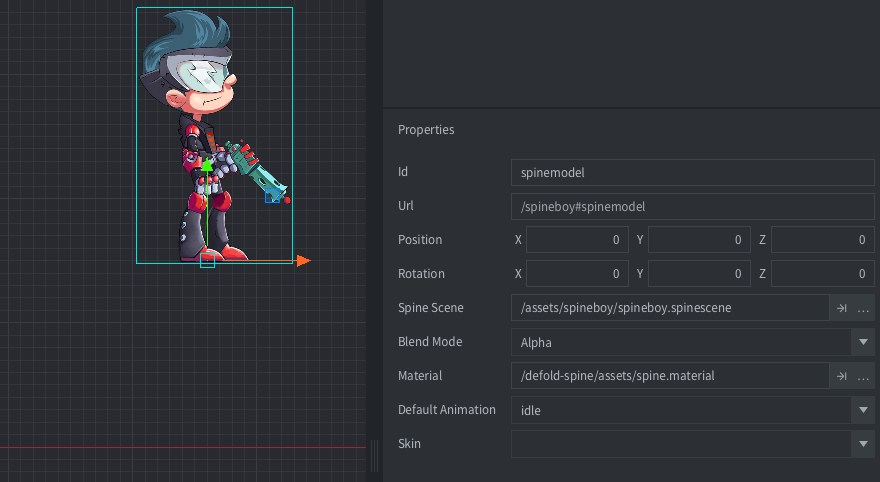The image size is (880, 482).
Task: Expand the Skin dropdown arrow
Action: coord(863,444)
